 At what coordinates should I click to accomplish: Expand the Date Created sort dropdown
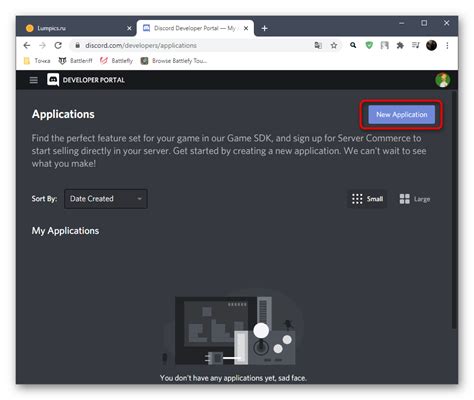[106, 199]
